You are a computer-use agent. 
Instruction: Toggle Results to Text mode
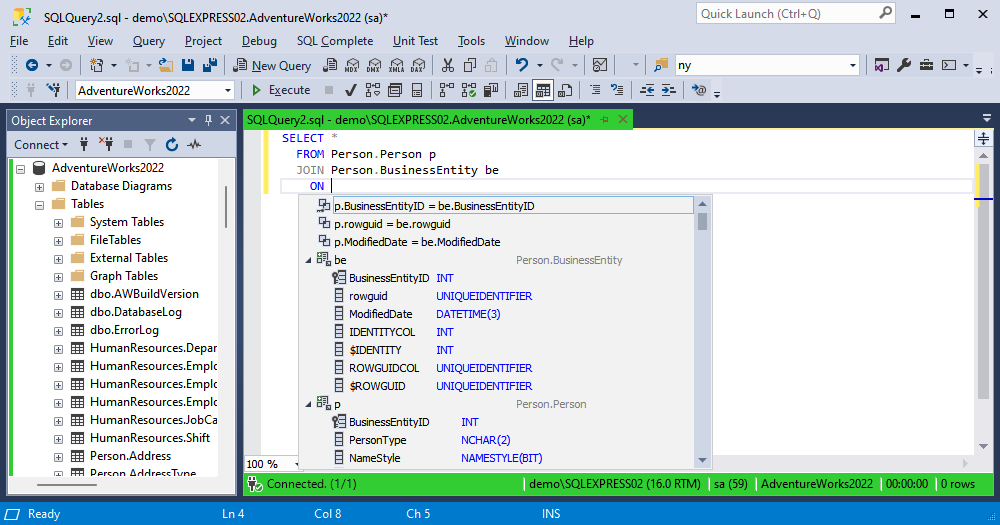pyautogui.click(x=521, y=90)
